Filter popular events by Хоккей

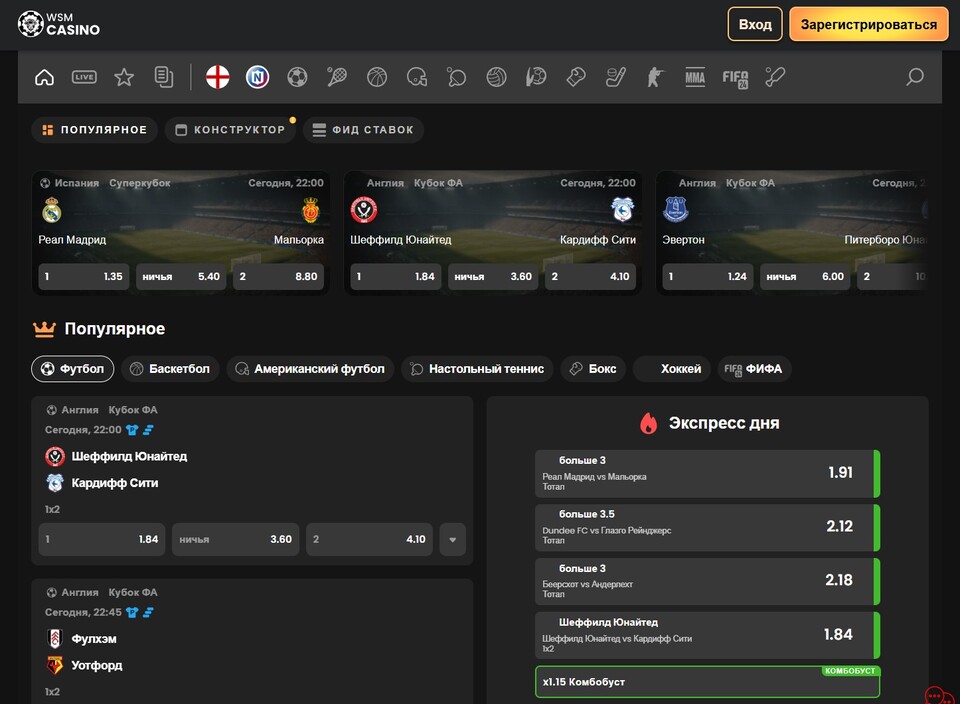click(672, 369)
